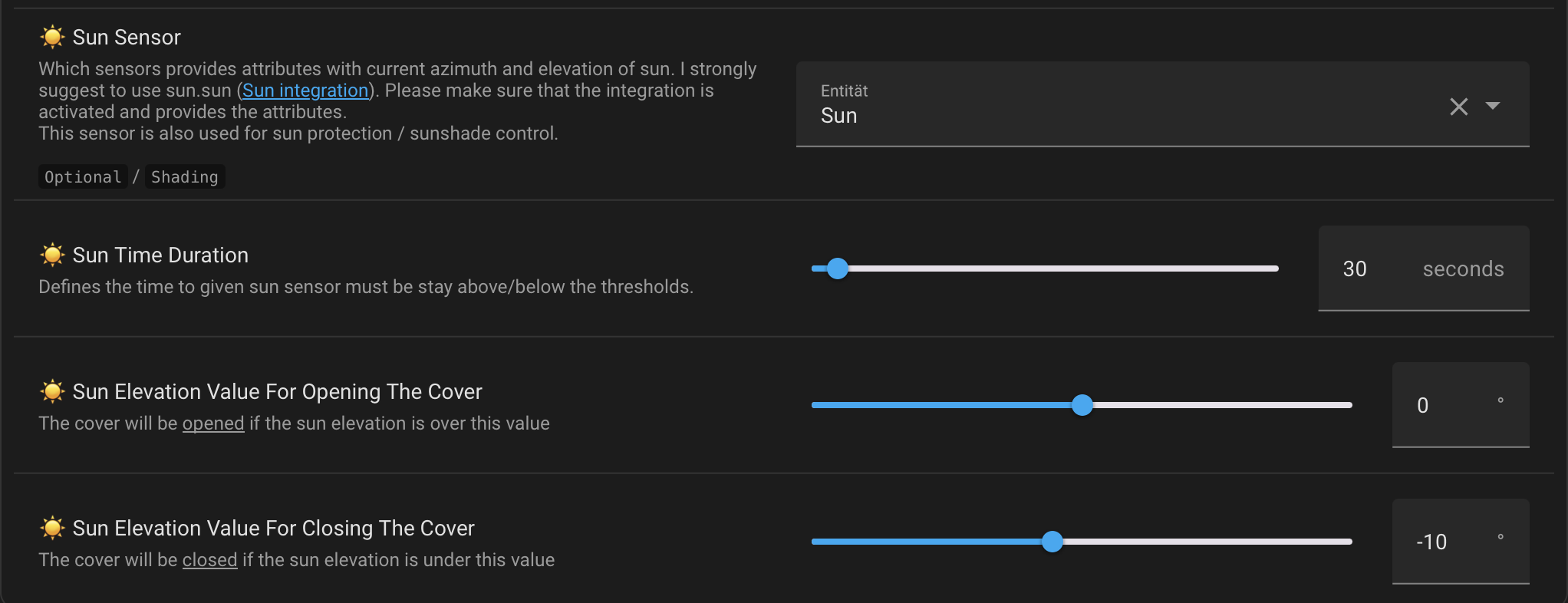This screenshot has width=1568, height=603.
Task: Focus the opening elevation value field showing 0
Action: (1435, 405)
